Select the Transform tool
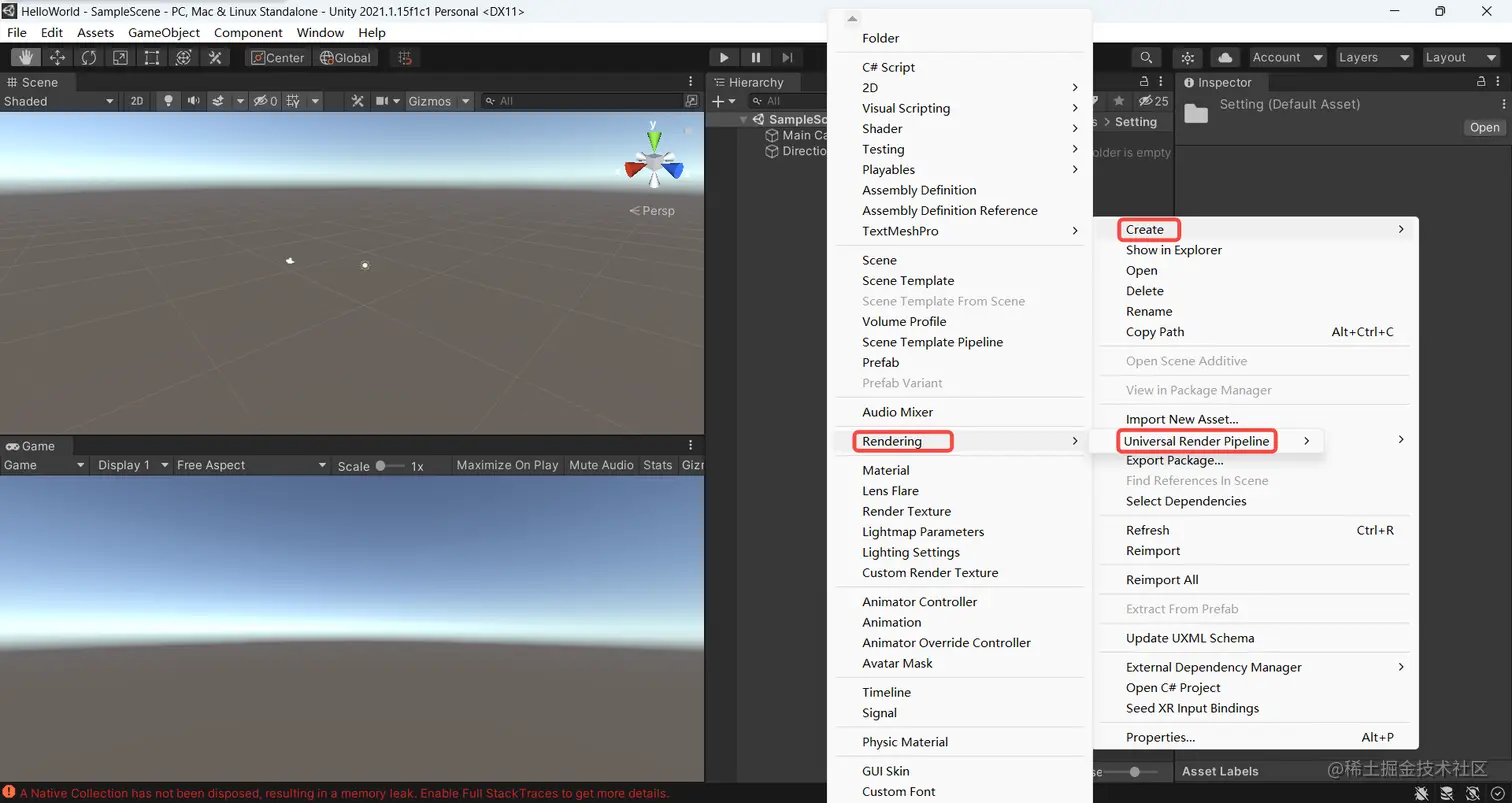This screenshot has width=1512, height=803. coord(183,57)
